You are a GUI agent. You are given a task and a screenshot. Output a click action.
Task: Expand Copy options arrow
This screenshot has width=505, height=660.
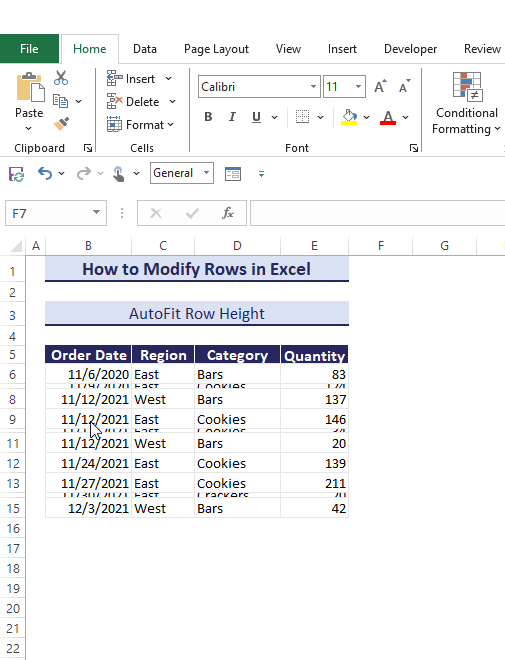tap(78, 101)
